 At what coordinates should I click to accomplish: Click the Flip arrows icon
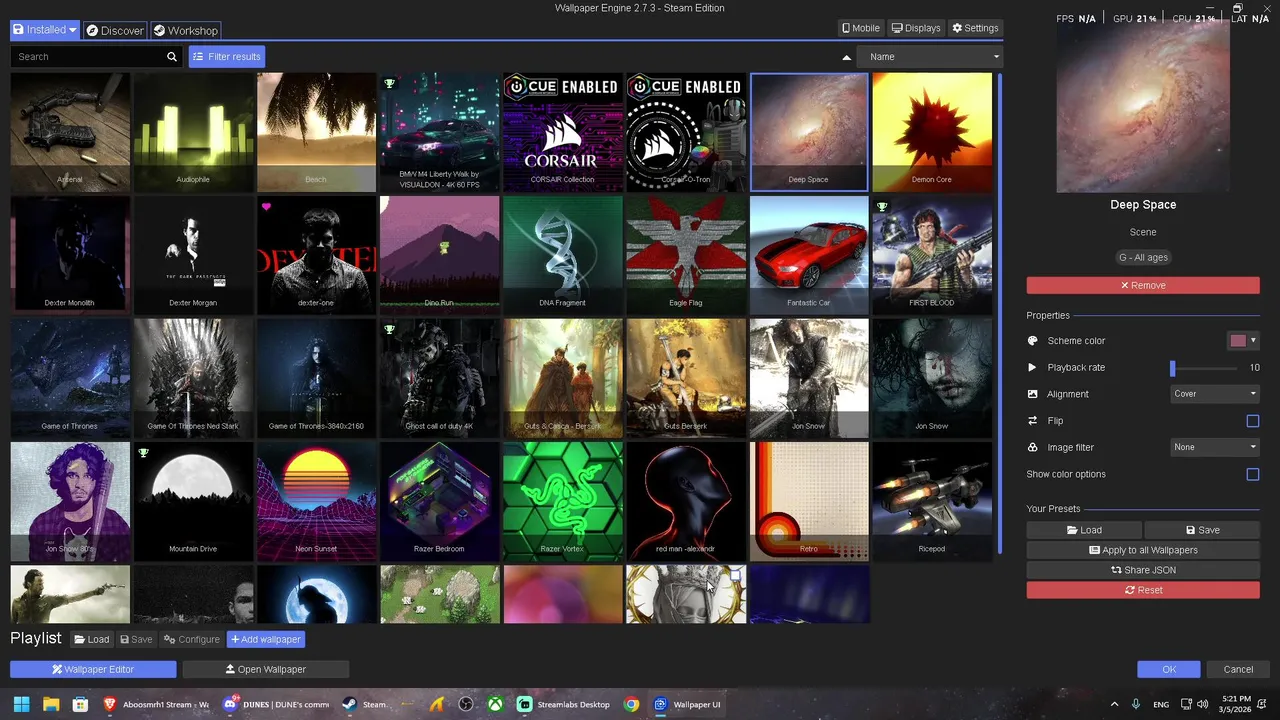point(1033,421)
